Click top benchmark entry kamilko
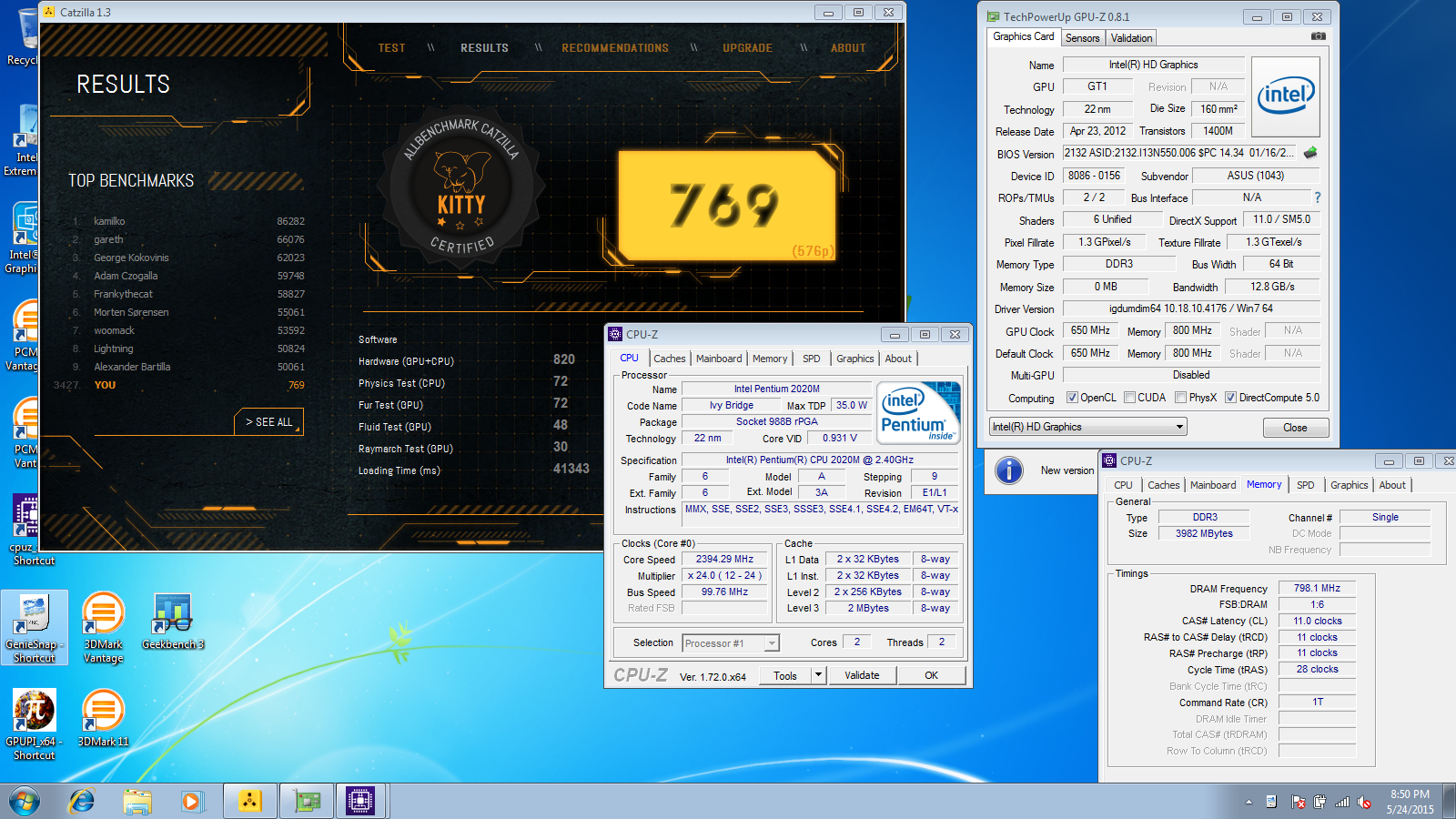This screenshot has height=819, width=1456. 109,221
